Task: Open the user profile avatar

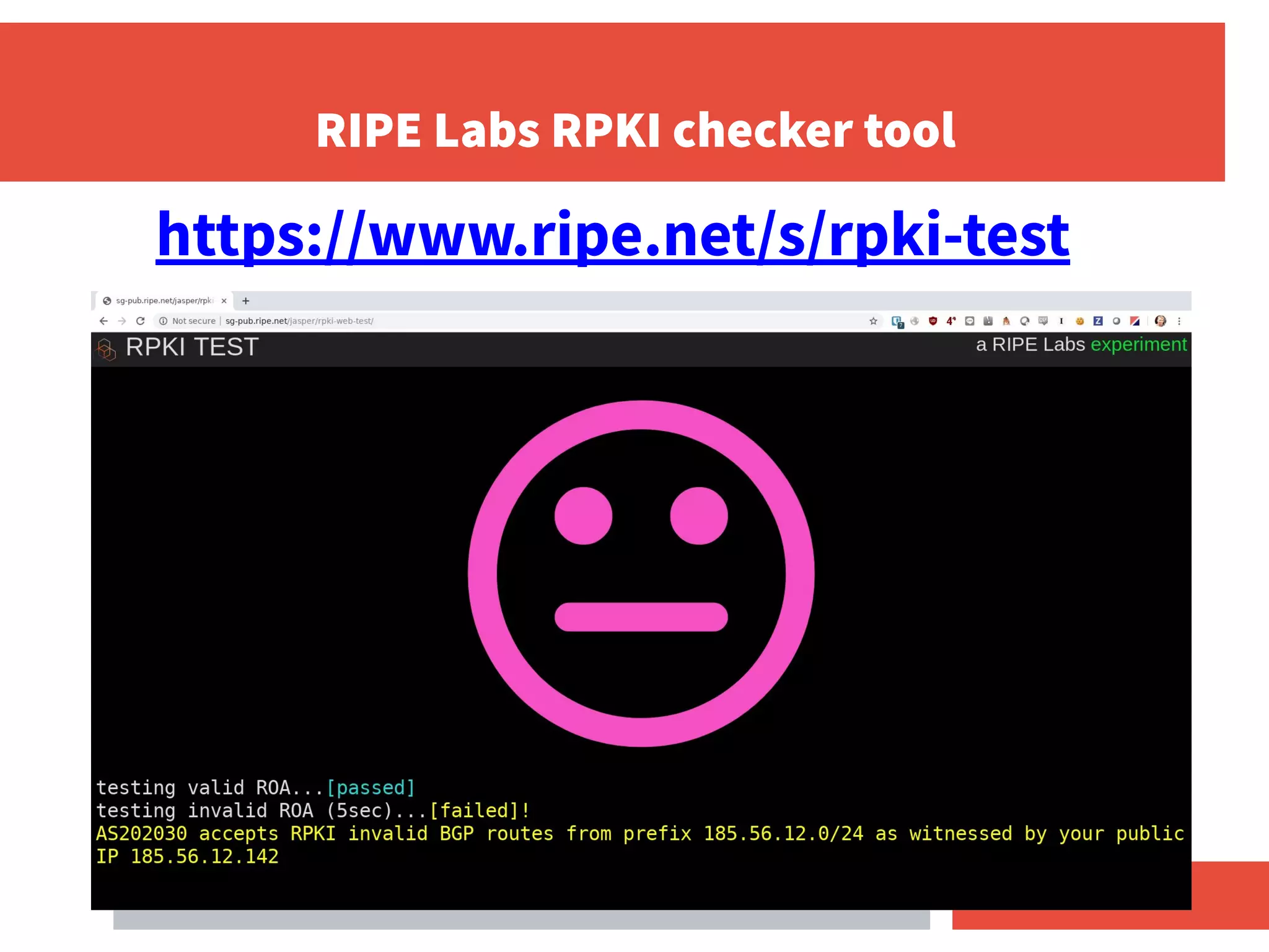Action: click(1161, 321)
